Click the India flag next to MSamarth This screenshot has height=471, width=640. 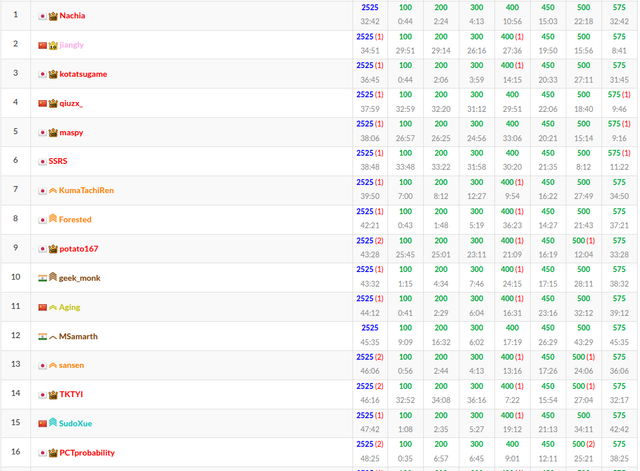click(x=42, y=336)
